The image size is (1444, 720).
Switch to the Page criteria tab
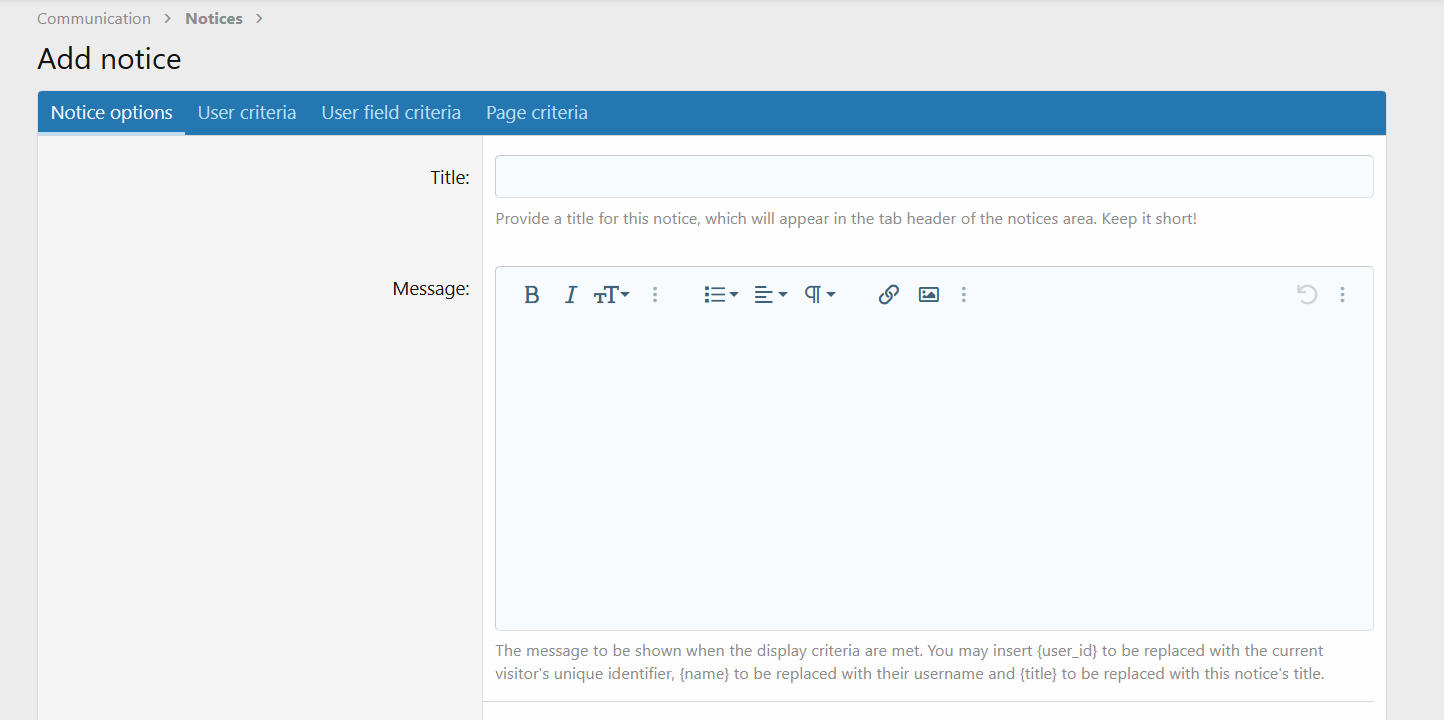point(537,112)
